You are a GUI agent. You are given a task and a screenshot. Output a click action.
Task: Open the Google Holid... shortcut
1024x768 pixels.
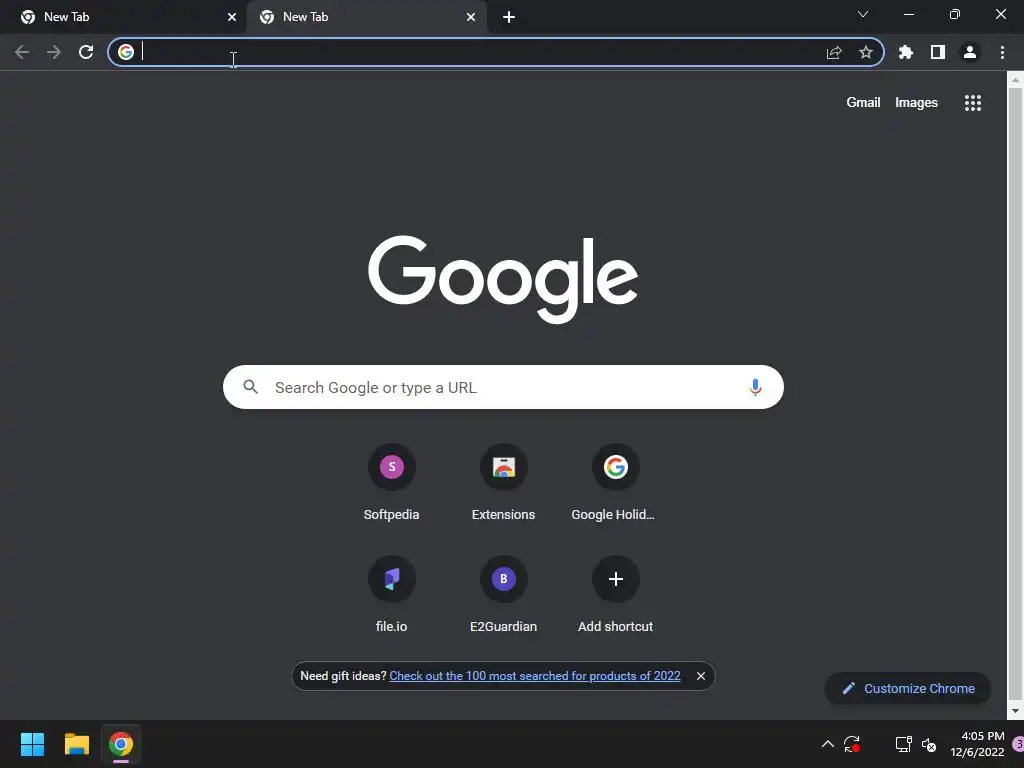point(615,483)
